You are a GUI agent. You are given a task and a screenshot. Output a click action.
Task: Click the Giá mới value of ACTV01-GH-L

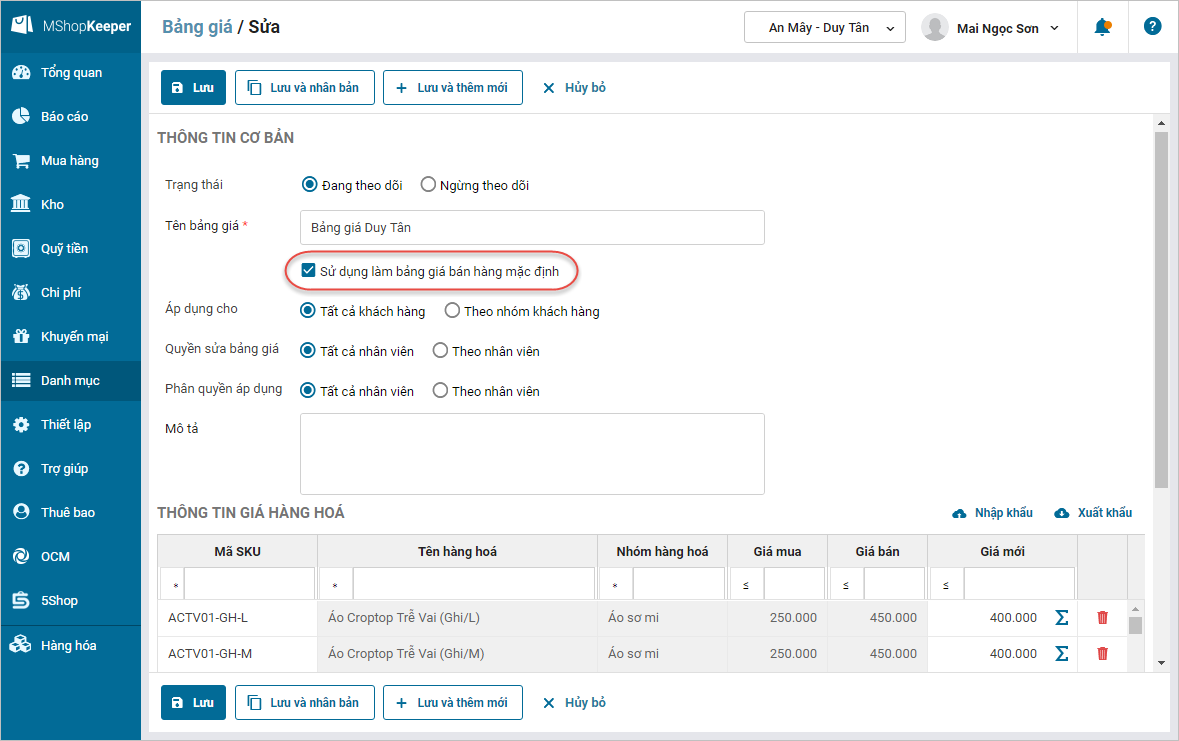[x=1013, y=618]
